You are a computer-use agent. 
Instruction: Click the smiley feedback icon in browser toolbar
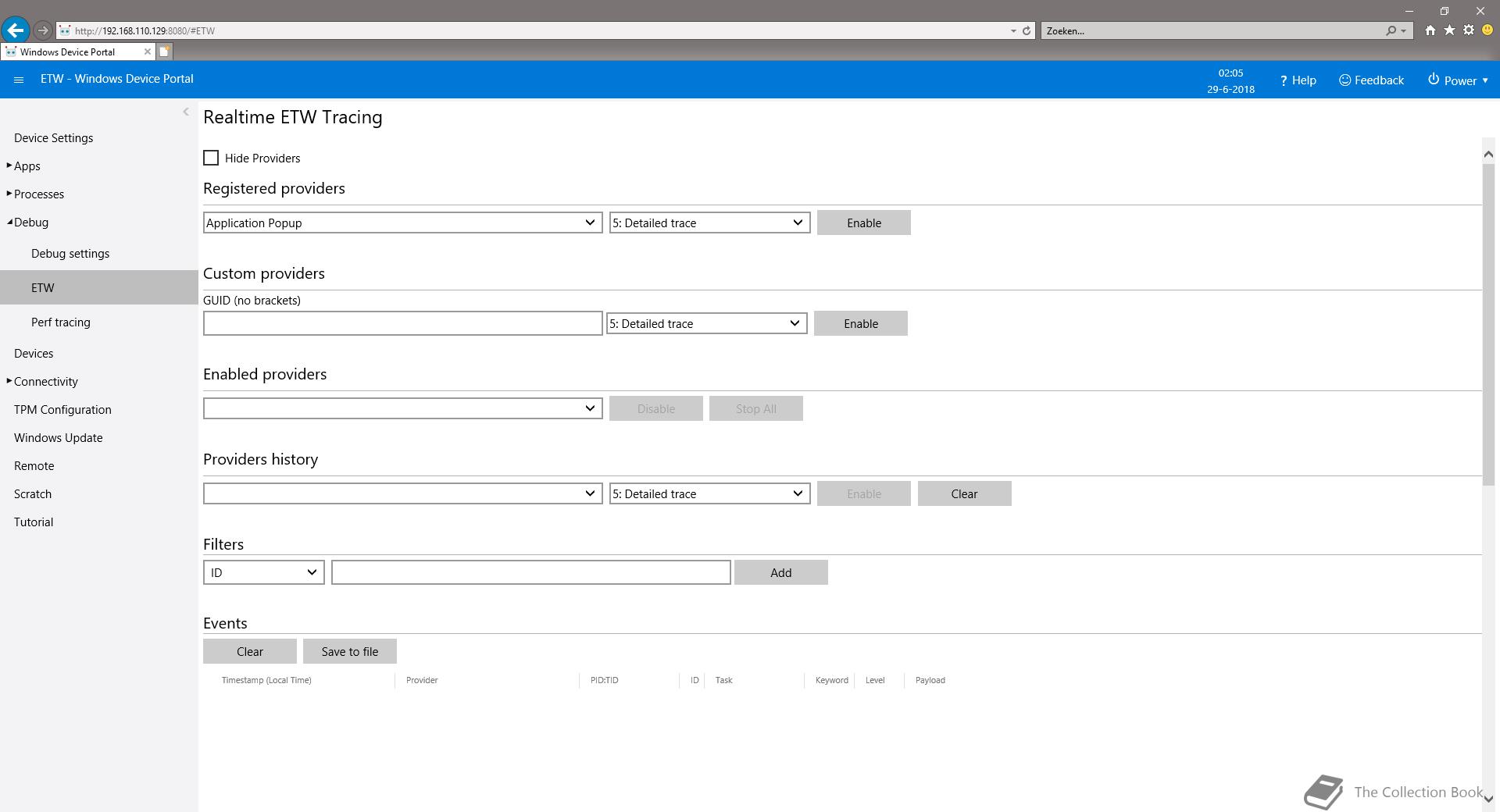[x=1487, y=30]
